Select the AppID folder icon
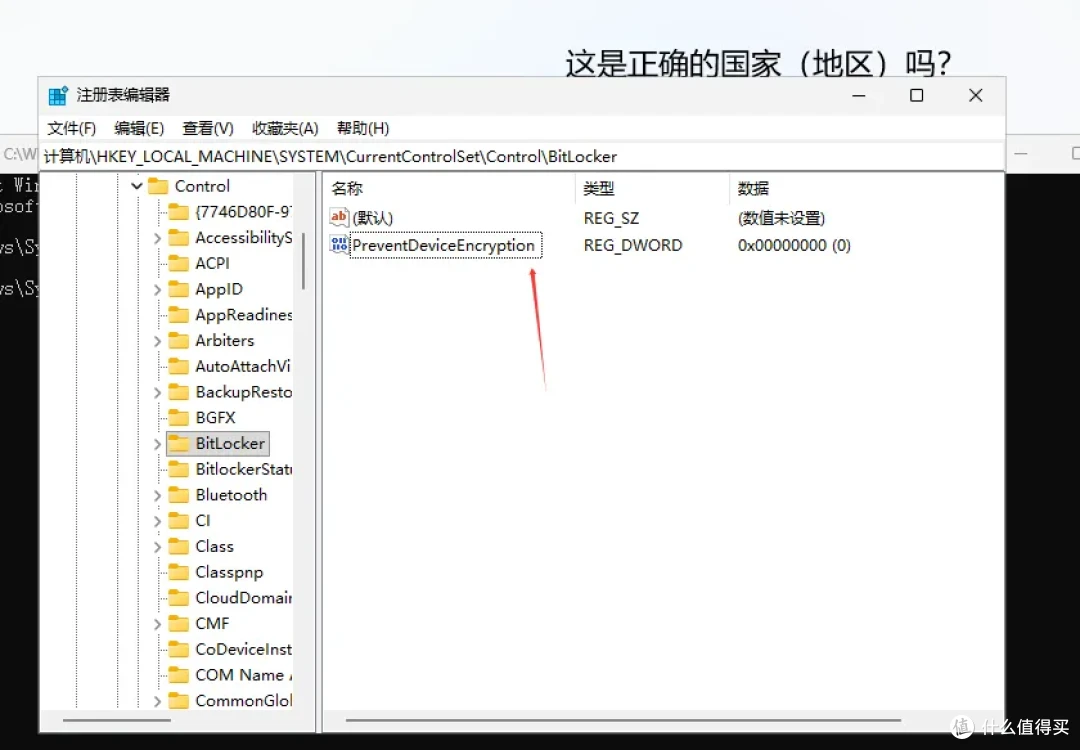The width and height of the screenshot is (1080, 750). [x=178, y=289]
